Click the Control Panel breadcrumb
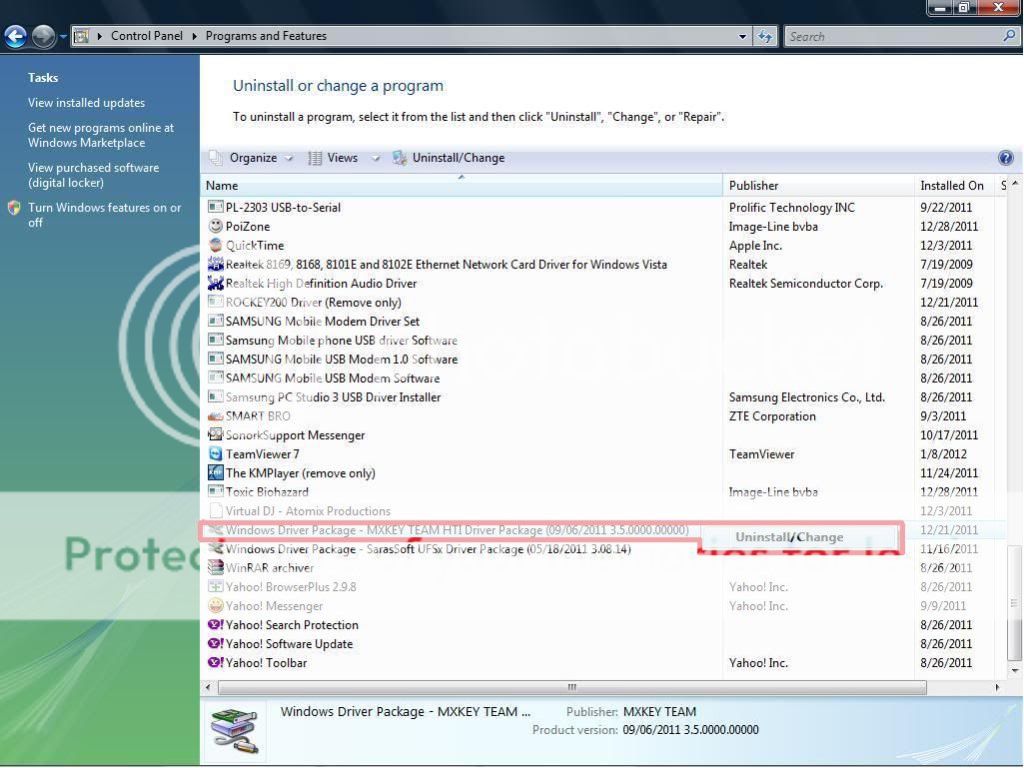This screenshot has width=1024, height=768. tap(146, 36)
